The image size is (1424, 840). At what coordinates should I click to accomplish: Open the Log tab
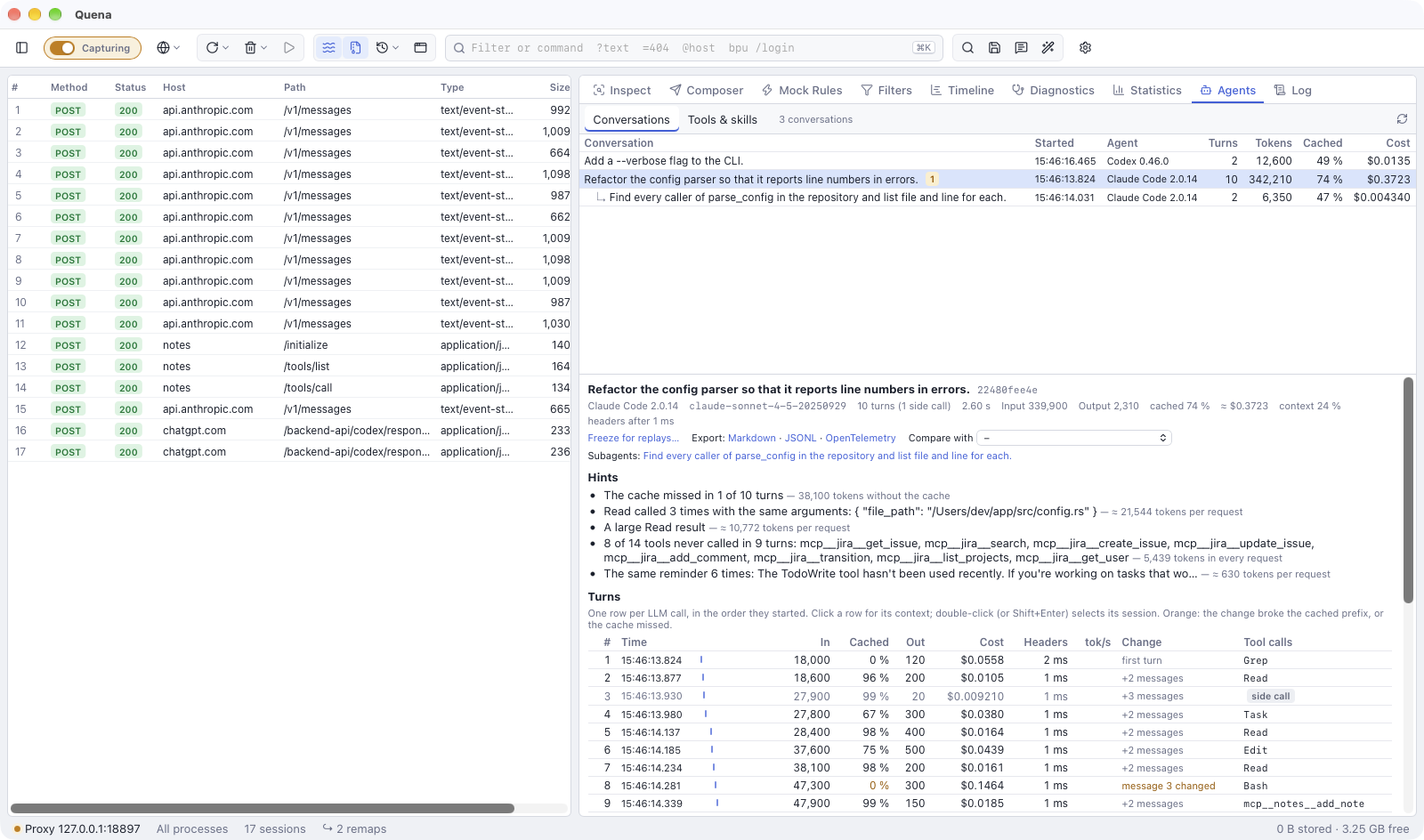coord(1293,91)
